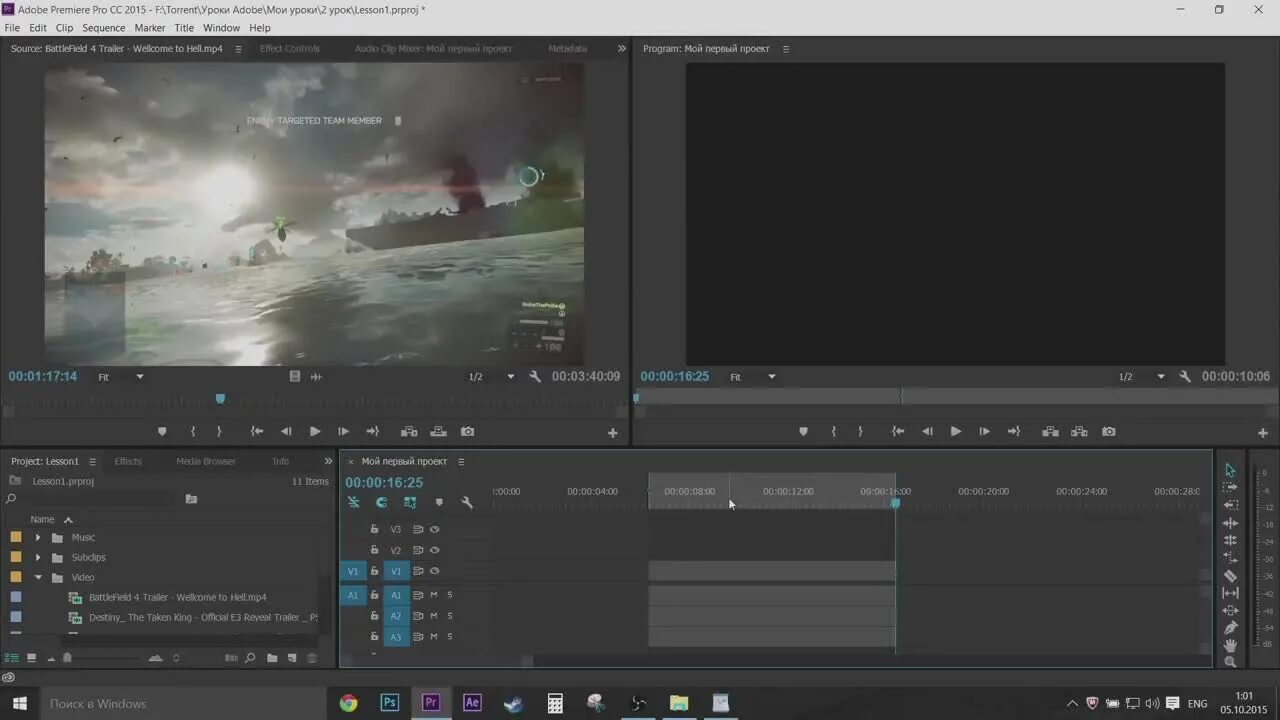
Task: Click Export Frame camera in Source monitor
Action: (x=467, y=432)
